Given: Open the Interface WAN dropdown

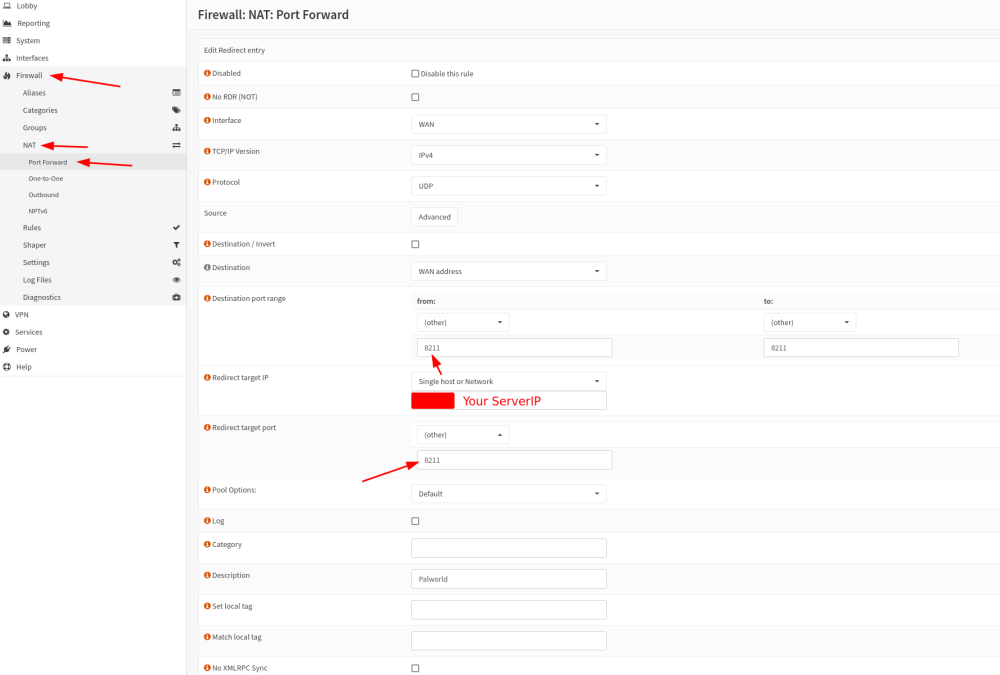Looking at the screenshot, I should 508,124.
